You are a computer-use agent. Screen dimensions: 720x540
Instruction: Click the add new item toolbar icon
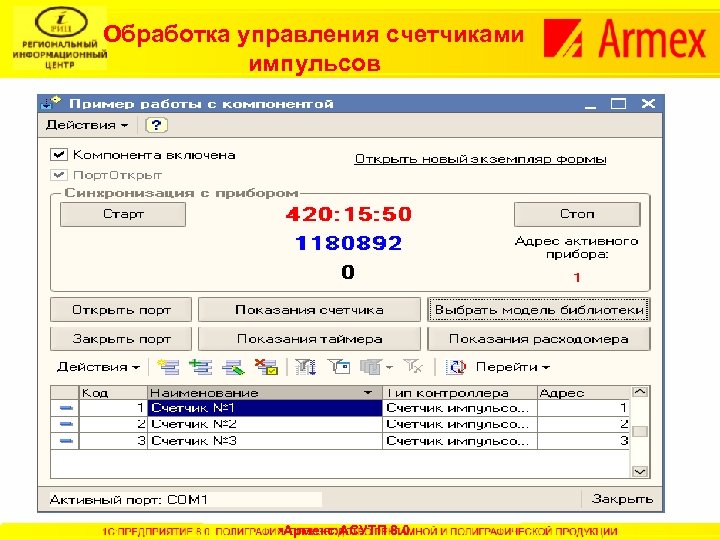(169, 367)
